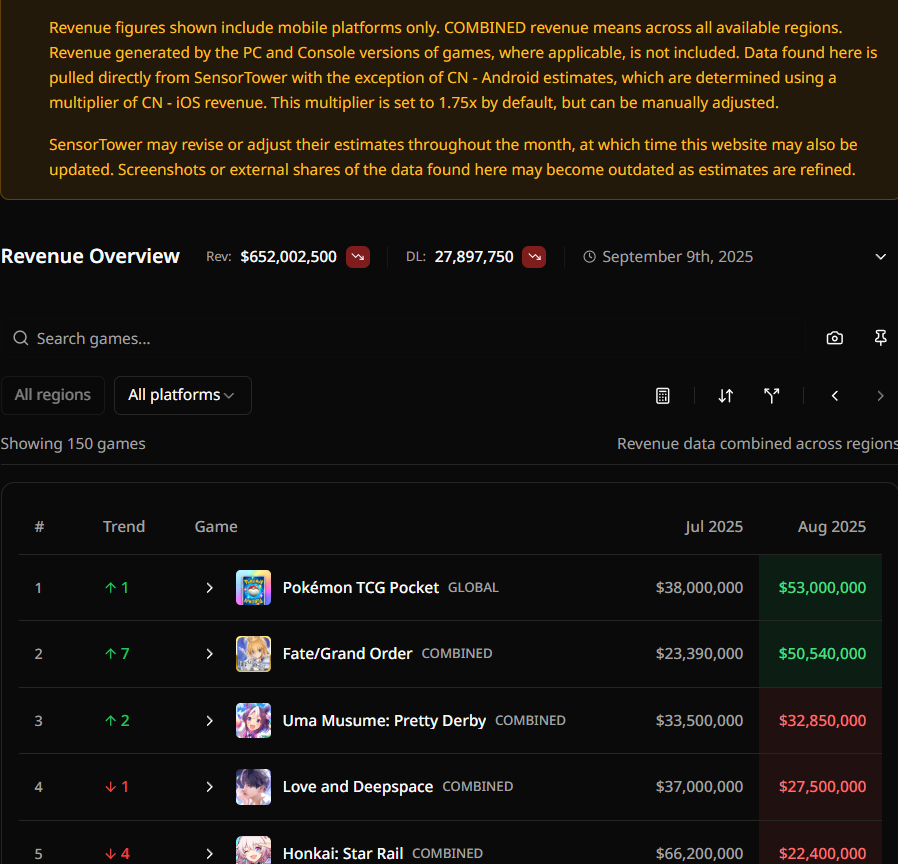Click the camera screenshot icon

[834, 338]
